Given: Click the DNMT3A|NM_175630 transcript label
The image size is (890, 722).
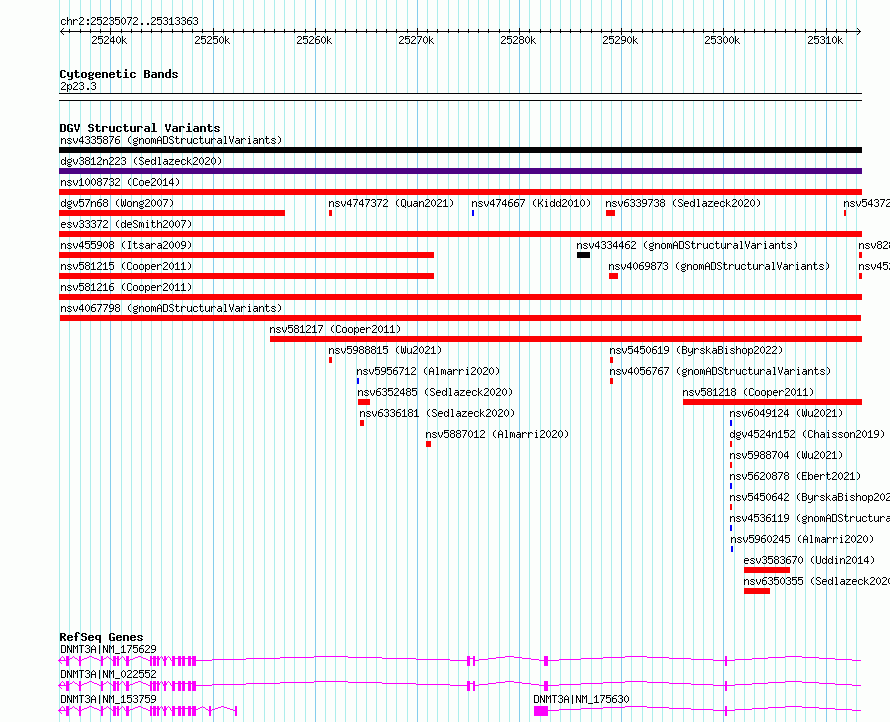Looking at the screenshot, I should 582,699.
